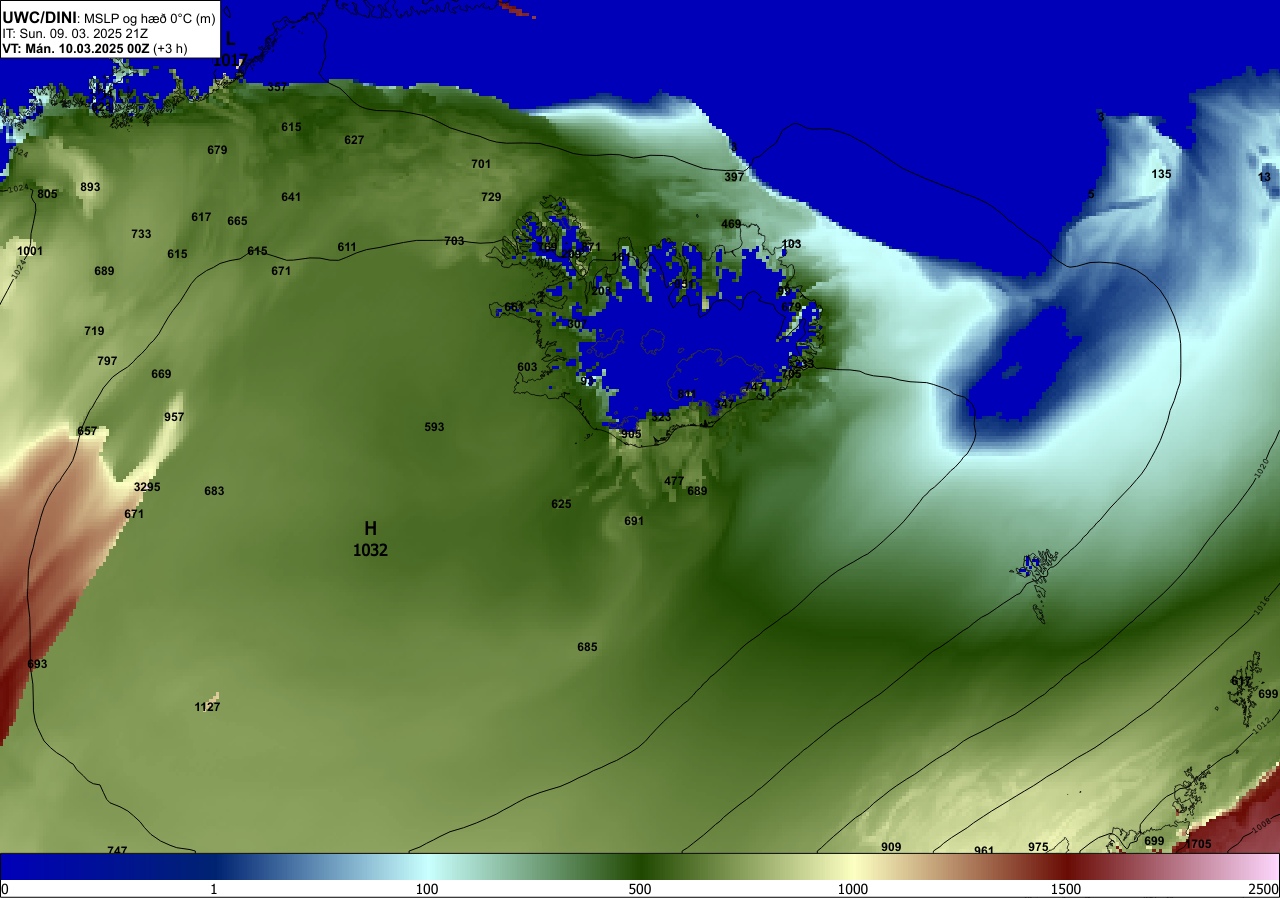1280x898 pixels.
Task: Click the 1032 pressure value under H
Action: pyautogui.click(x=370, y=550)
